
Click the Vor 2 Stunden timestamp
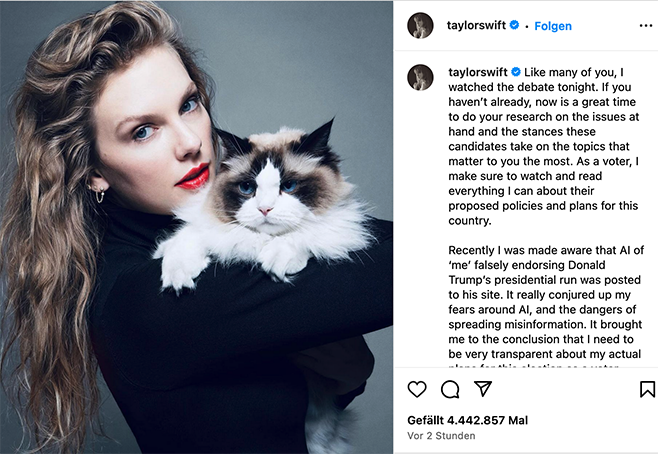[441, 436]
